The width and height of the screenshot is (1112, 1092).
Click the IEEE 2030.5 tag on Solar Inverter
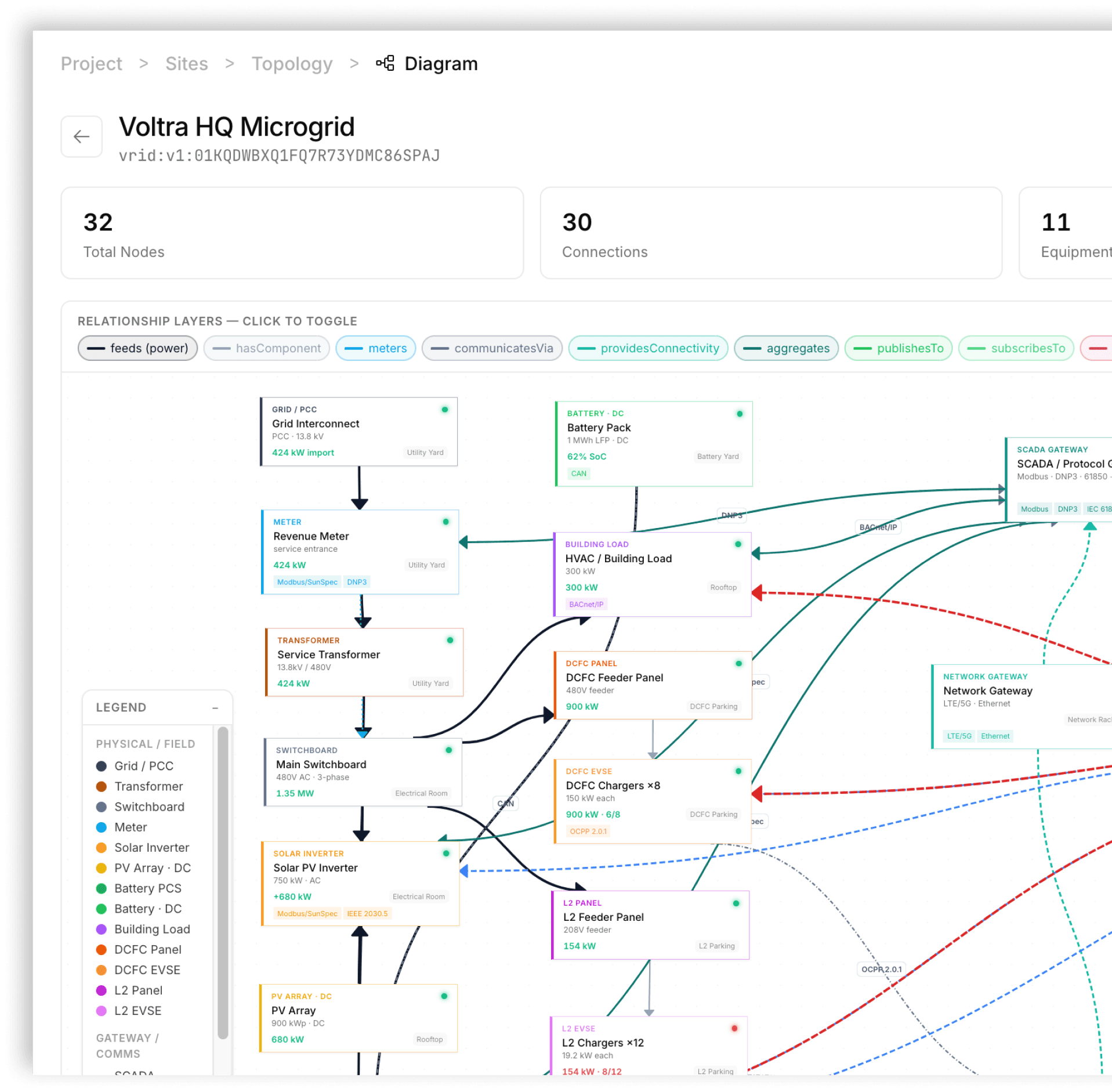[x=367, y=914]
